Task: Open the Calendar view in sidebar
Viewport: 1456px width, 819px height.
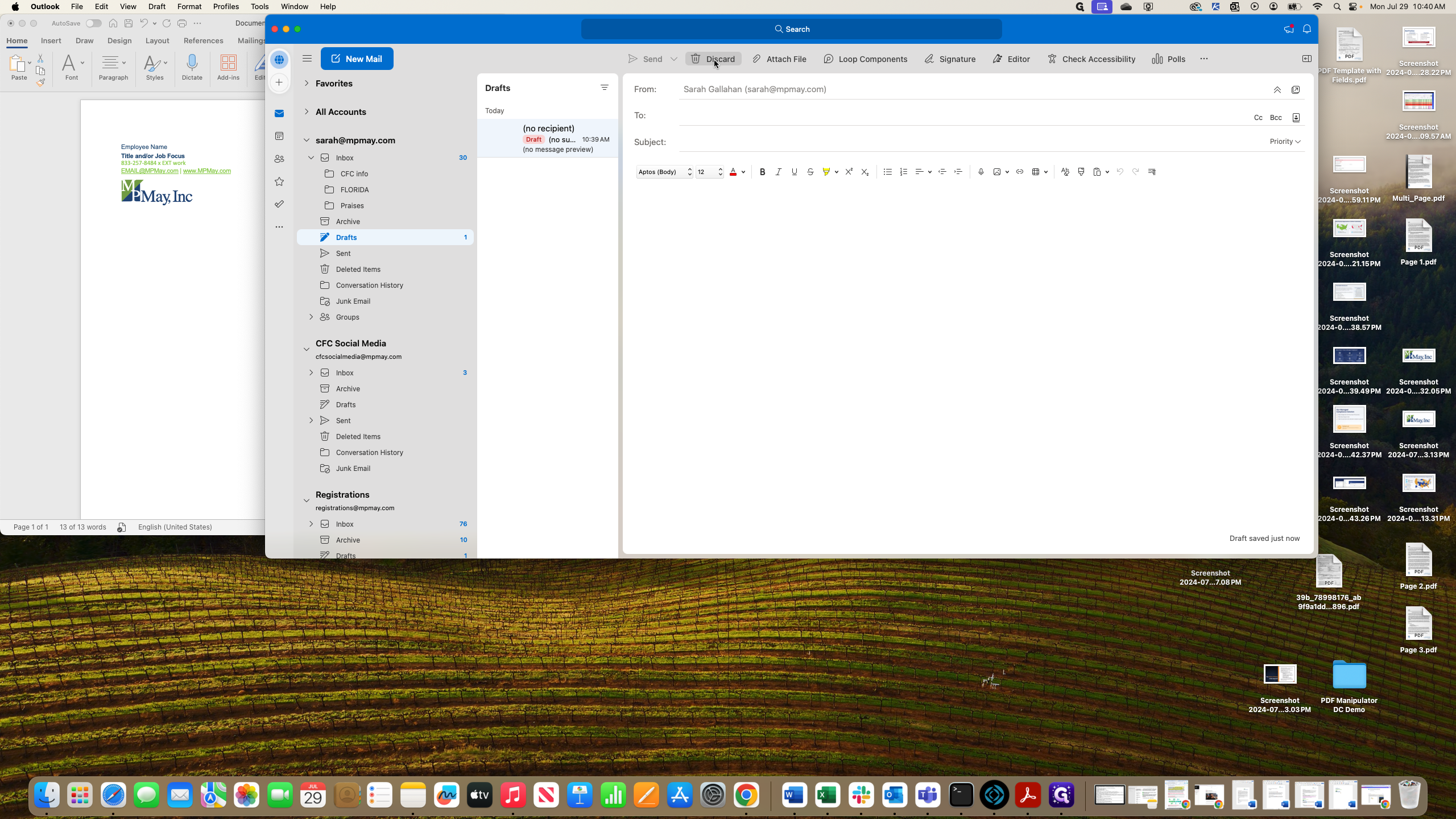Action: [279, 136]
